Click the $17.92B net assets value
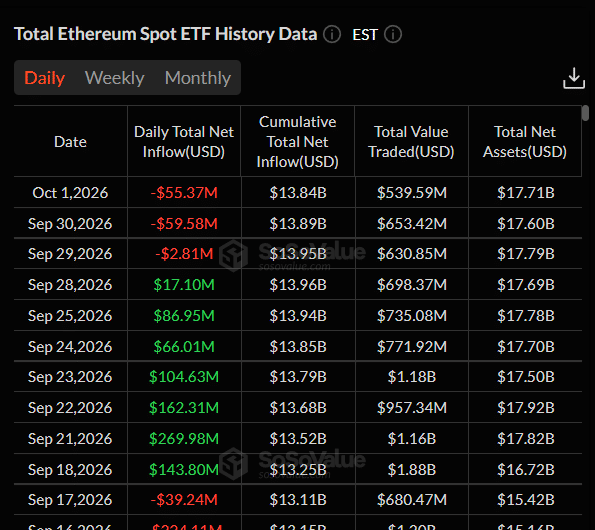 [x=526, y=407]
